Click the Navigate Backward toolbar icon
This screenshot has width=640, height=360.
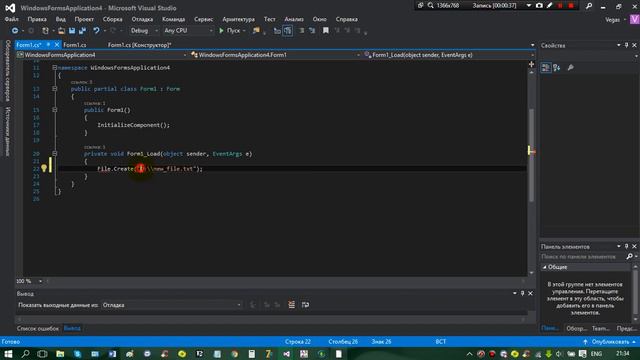coord(15,31)
